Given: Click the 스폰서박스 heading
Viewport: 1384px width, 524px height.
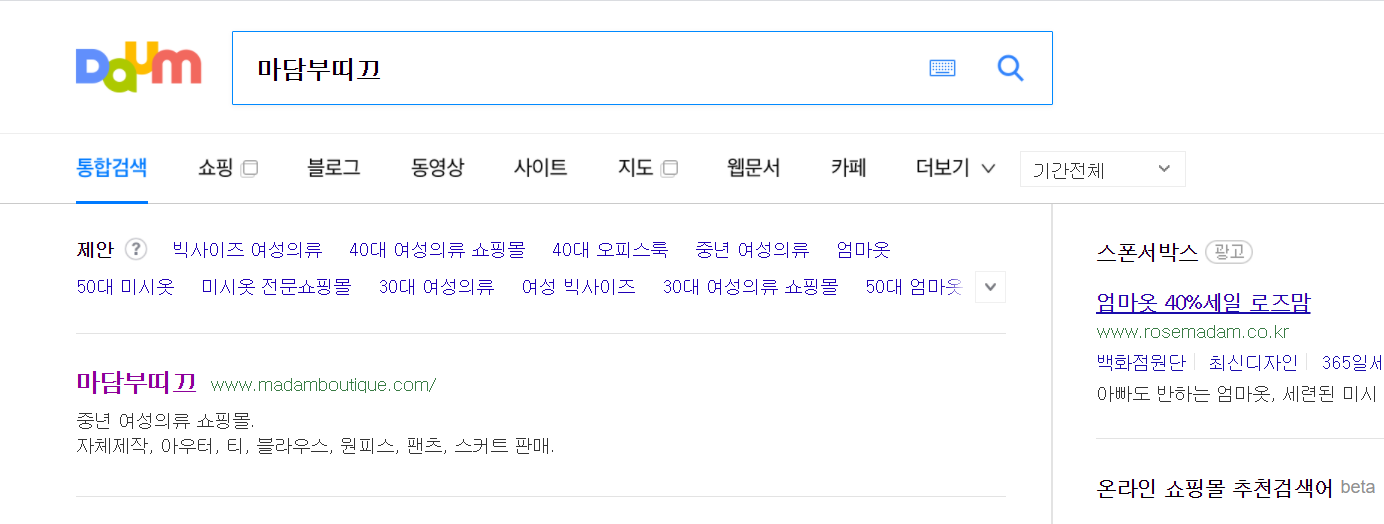Looking at the screenshot, I should tap(1147, 252).
